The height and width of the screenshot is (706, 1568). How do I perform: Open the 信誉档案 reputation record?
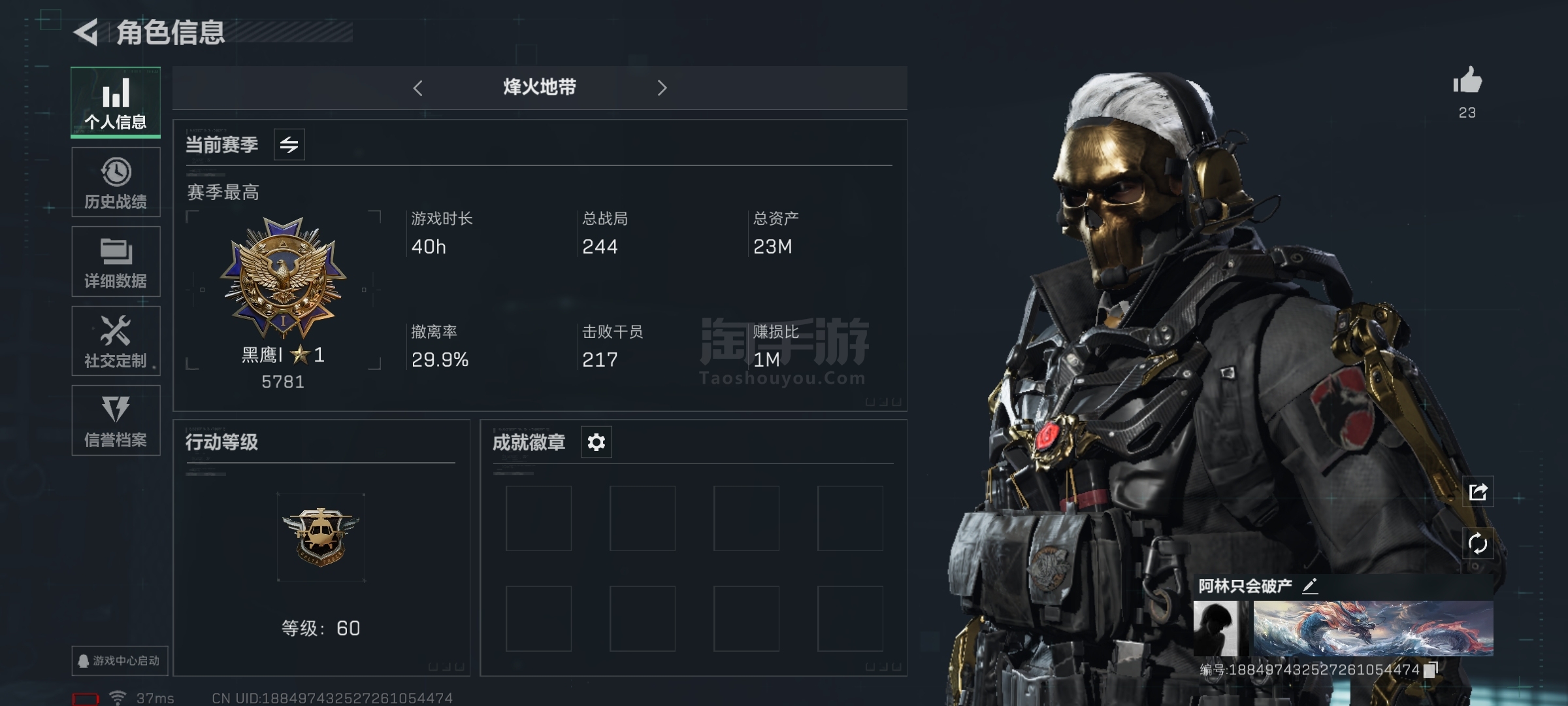[116, 420]
